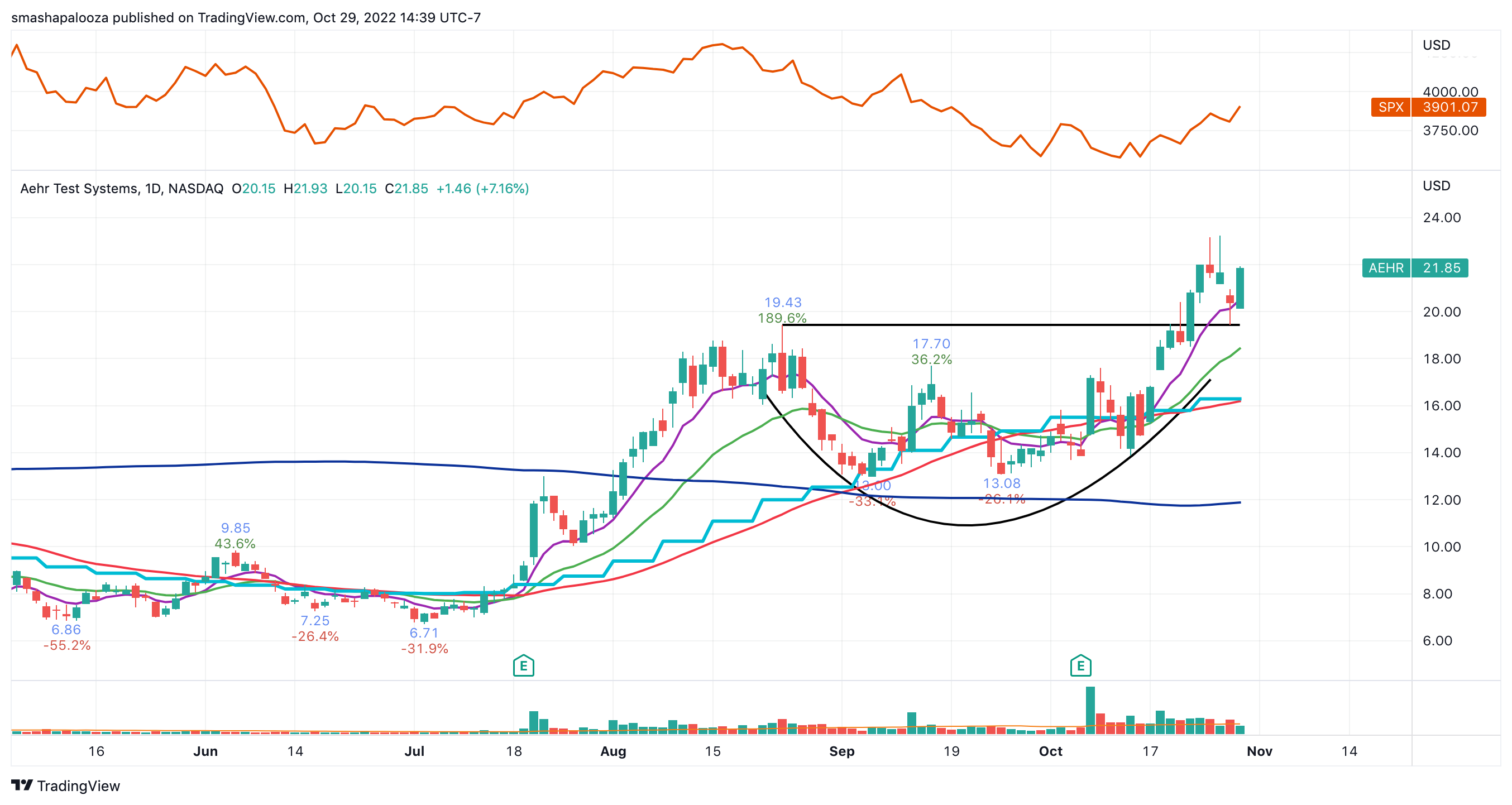Click the 4000.00 SPX axis level
This screenshot has height=805, width=1512.
(1450, 92)
